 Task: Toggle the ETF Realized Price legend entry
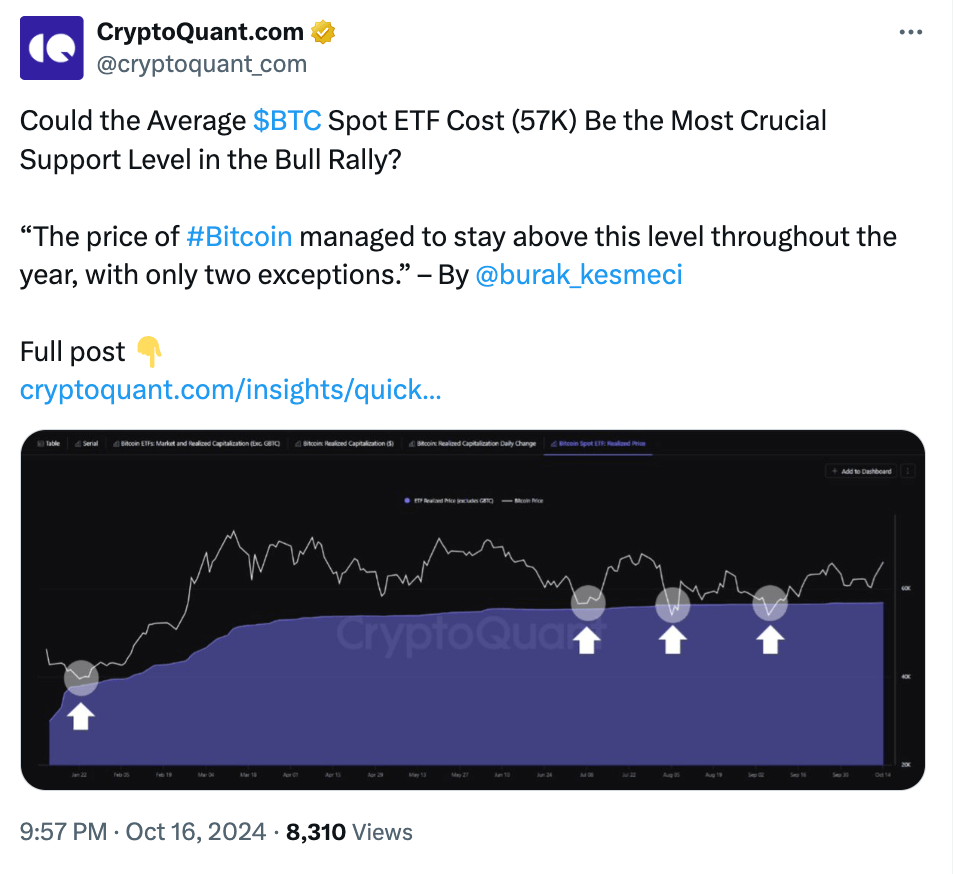tap(452, 499)
